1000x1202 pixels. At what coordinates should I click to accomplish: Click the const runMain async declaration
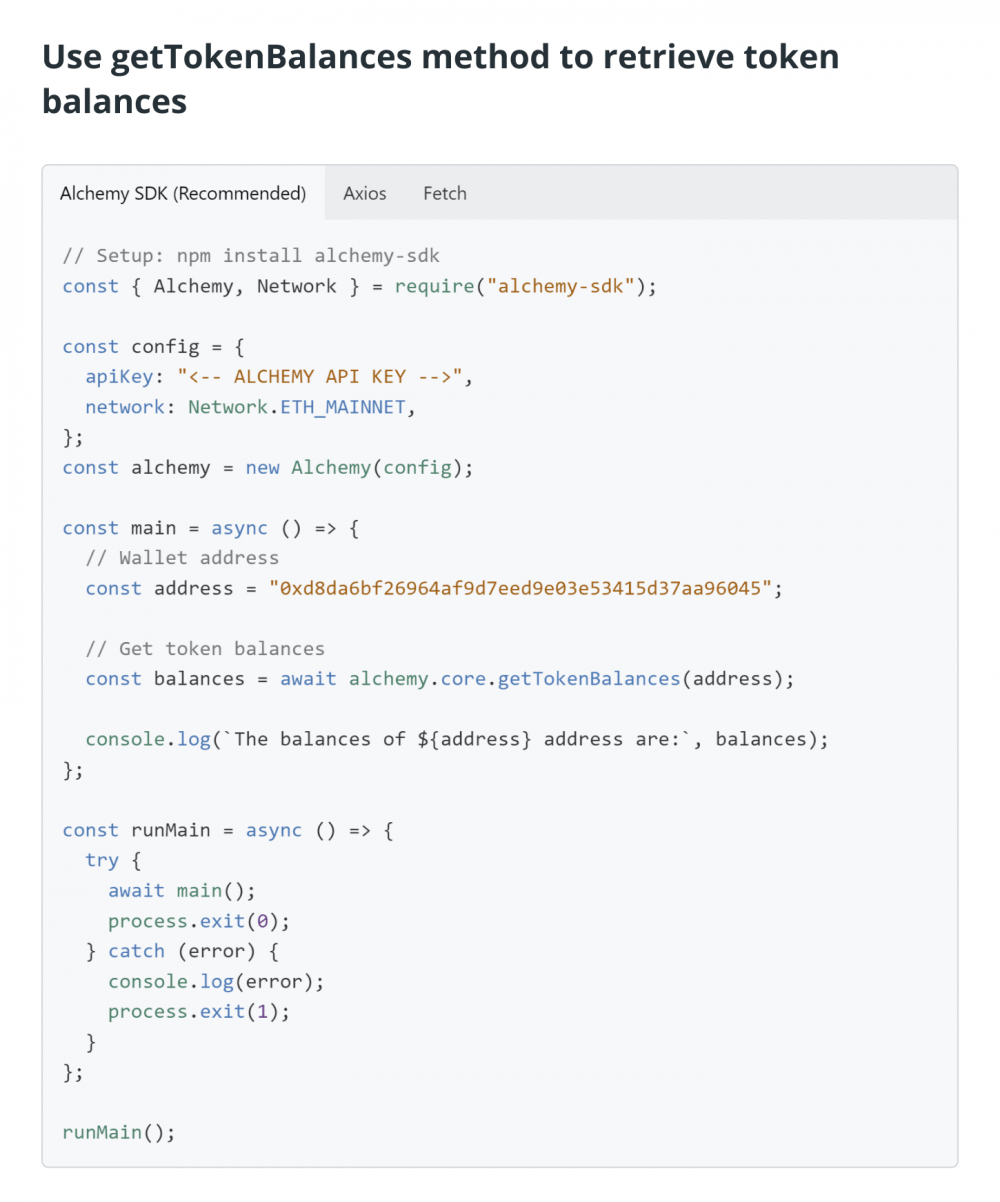pos(227,830)
